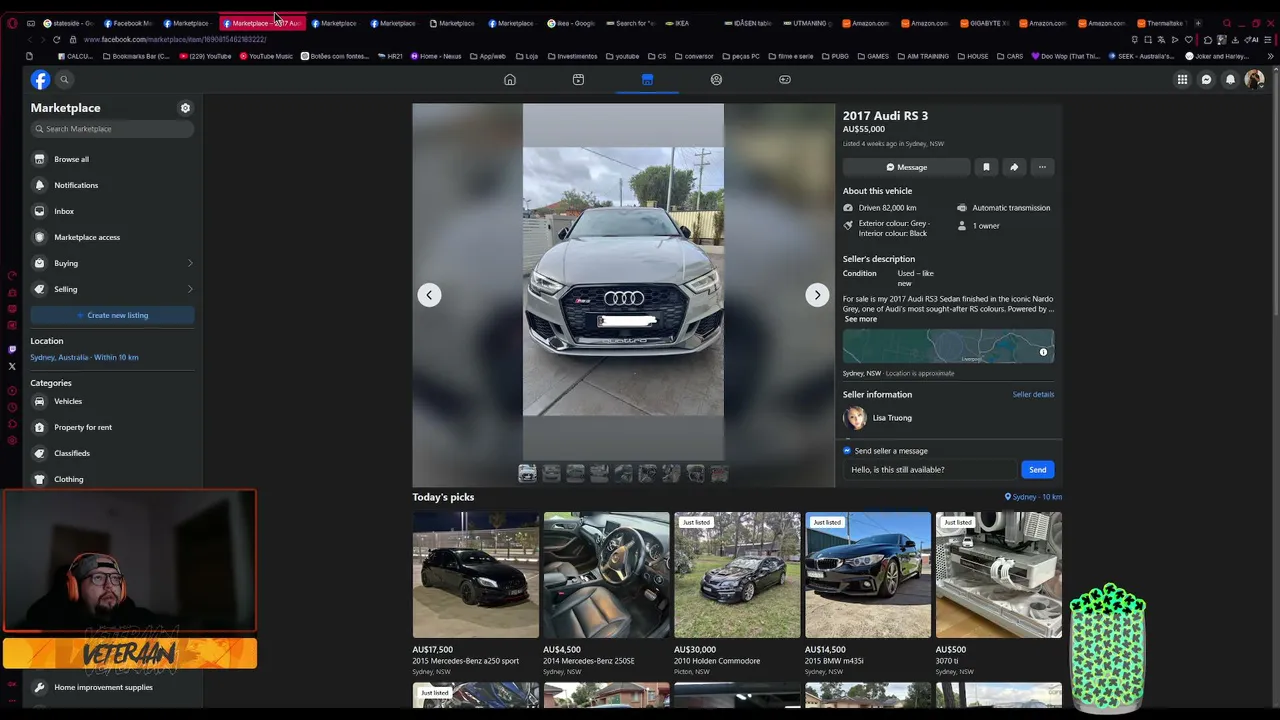
Task: Open the listing location map
Action: (948, 346)
